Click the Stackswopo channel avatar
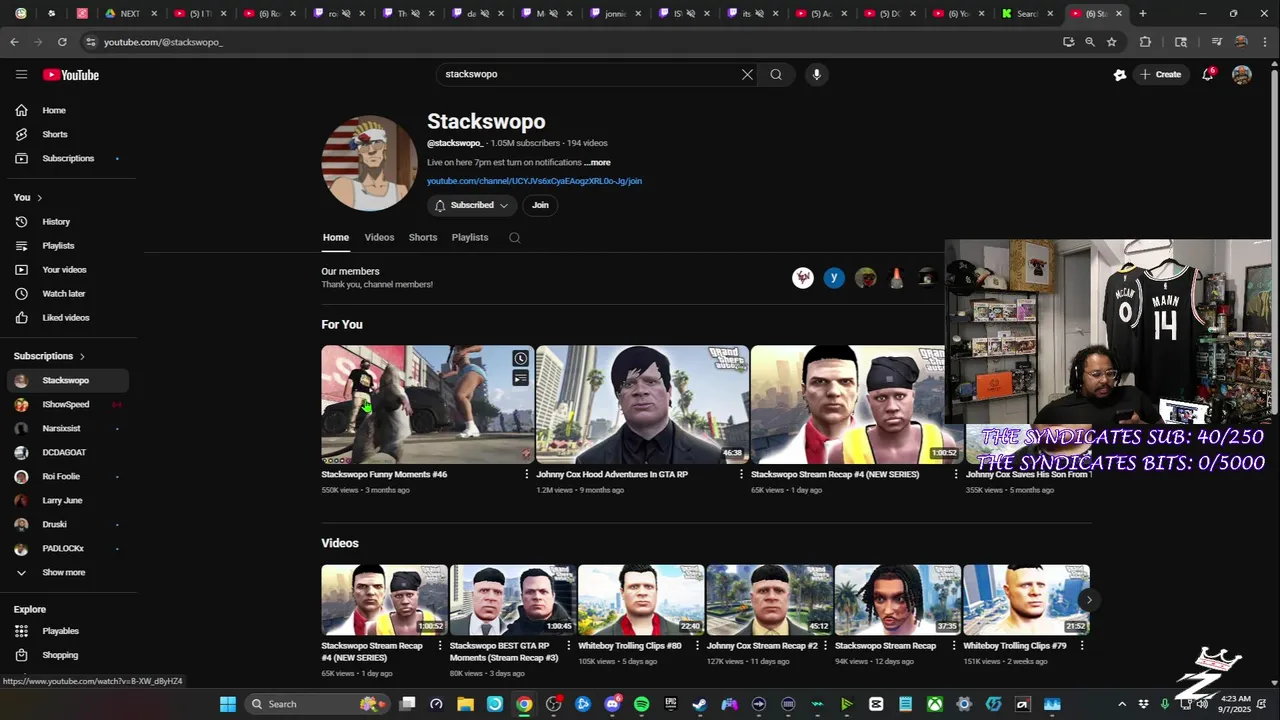This screenshot has width=1280, height=720. click(369, 163)
